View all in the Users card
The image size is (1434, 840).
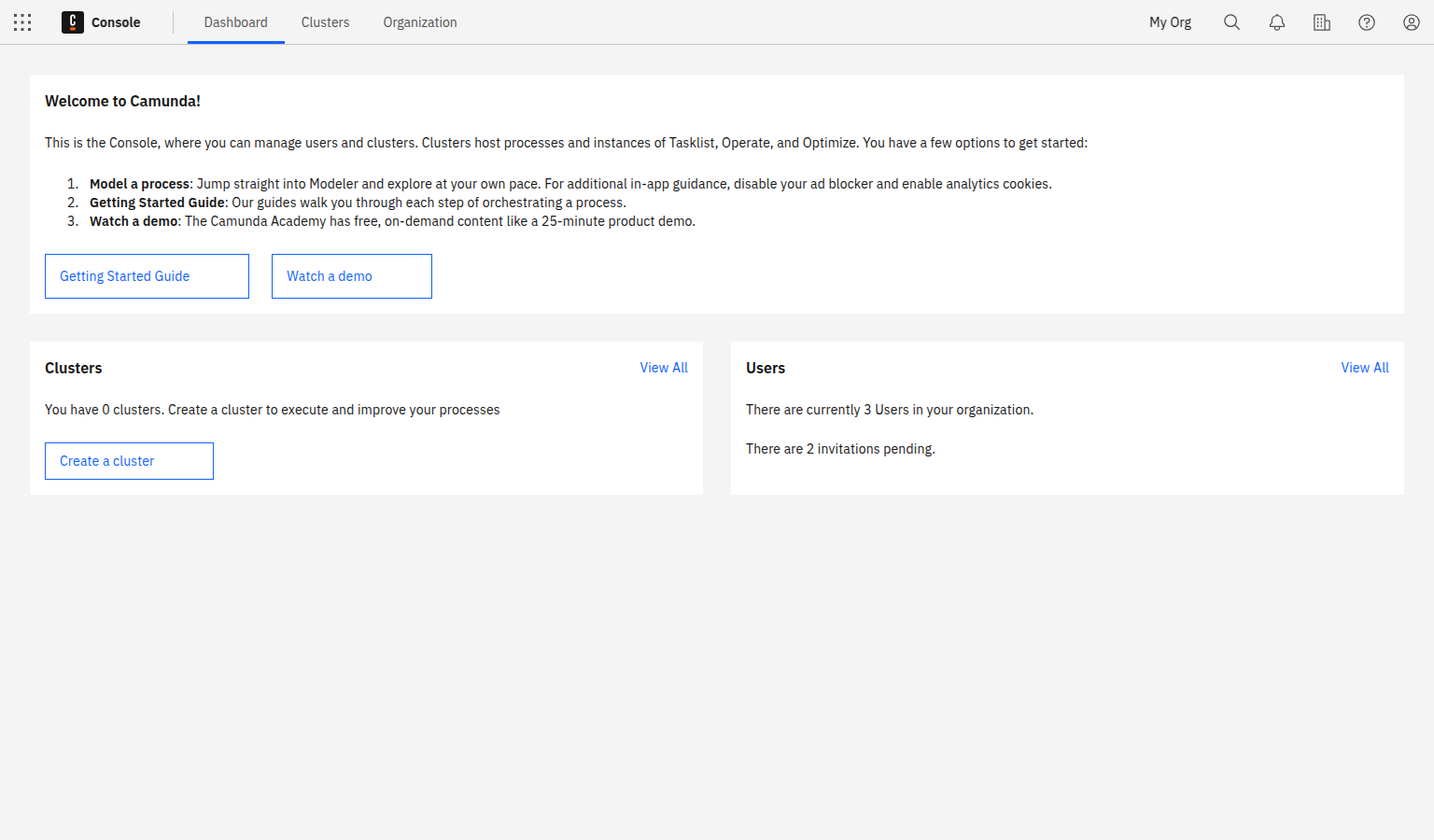(1364, 368)
